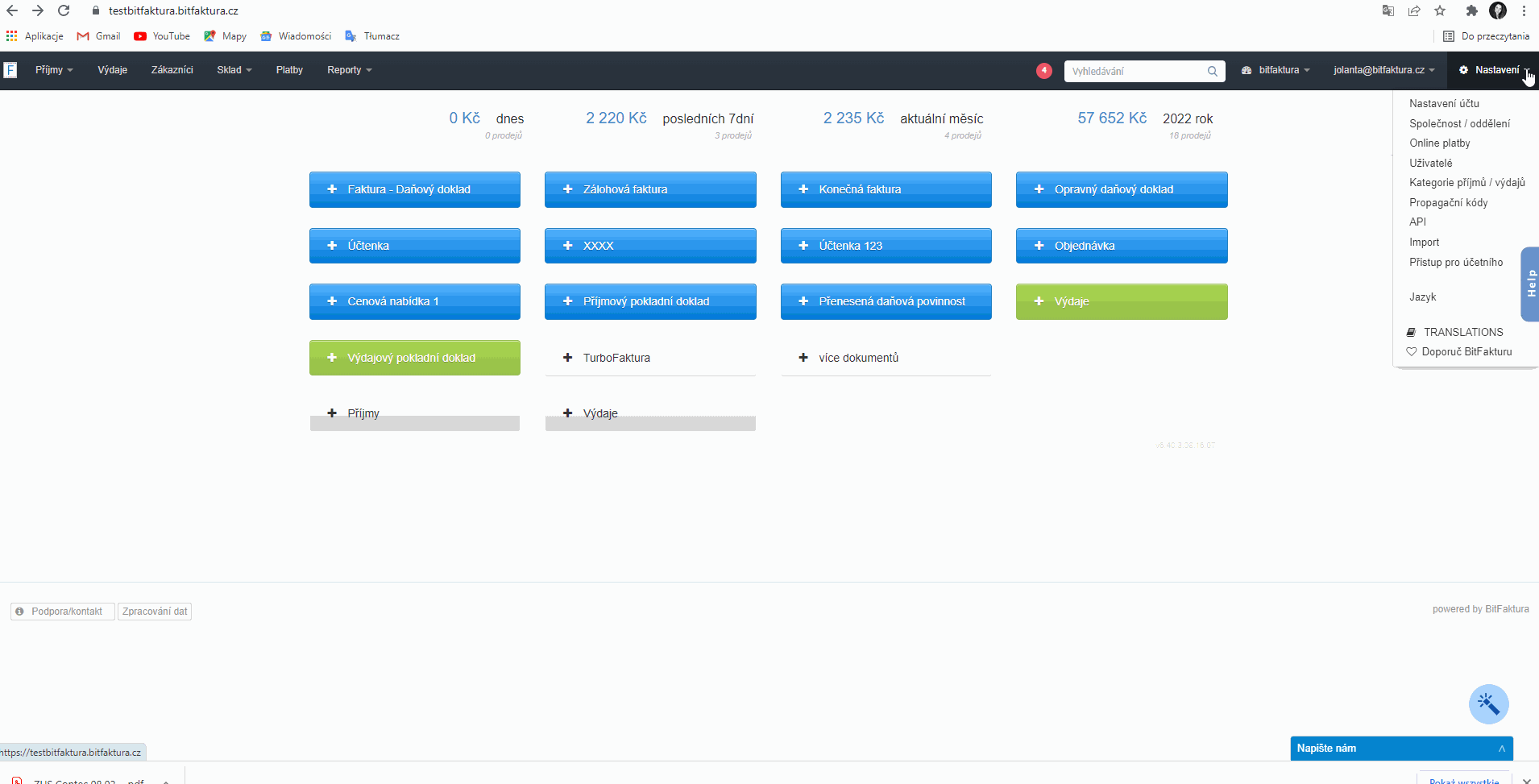The image size is (1539, 784).
Task: Open the Reporty dropdown menu
Action: 350,70
